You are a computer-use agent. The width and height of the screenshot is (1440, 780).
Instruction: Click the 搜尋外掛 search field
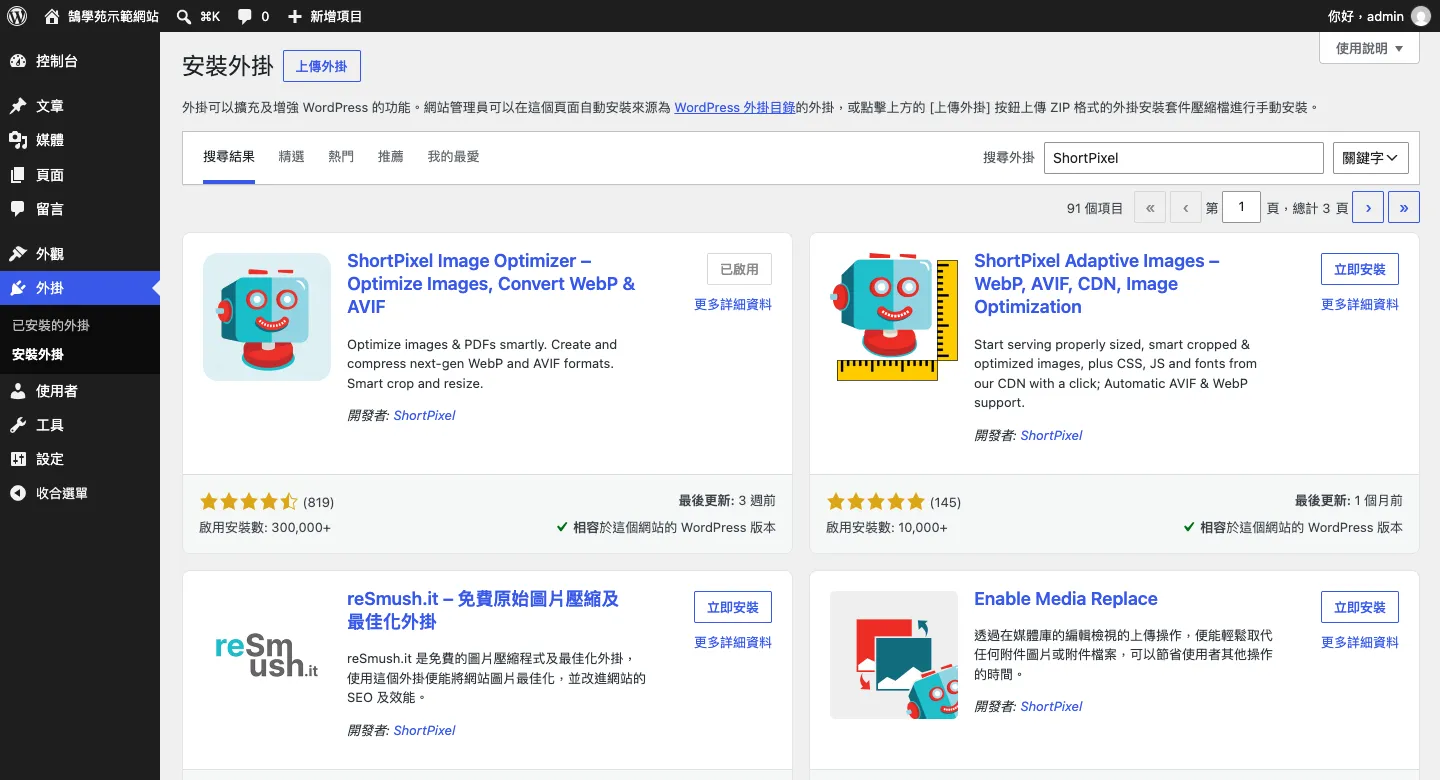[x=1183, y=158]
